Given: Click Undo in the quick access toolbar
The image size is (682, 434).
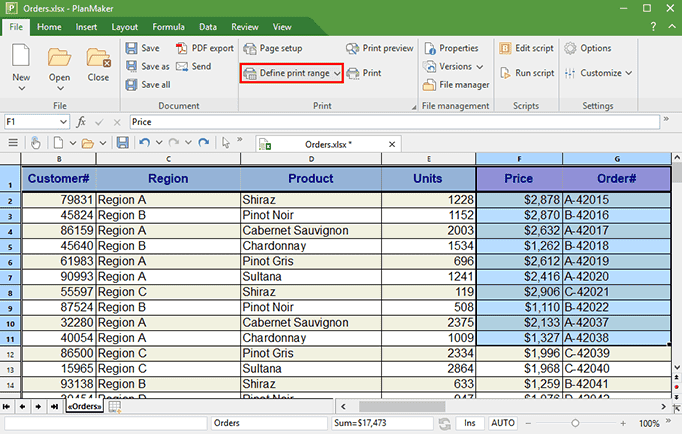Looking at the screenshot, I should pyautogui.click(x=145, y=143).
